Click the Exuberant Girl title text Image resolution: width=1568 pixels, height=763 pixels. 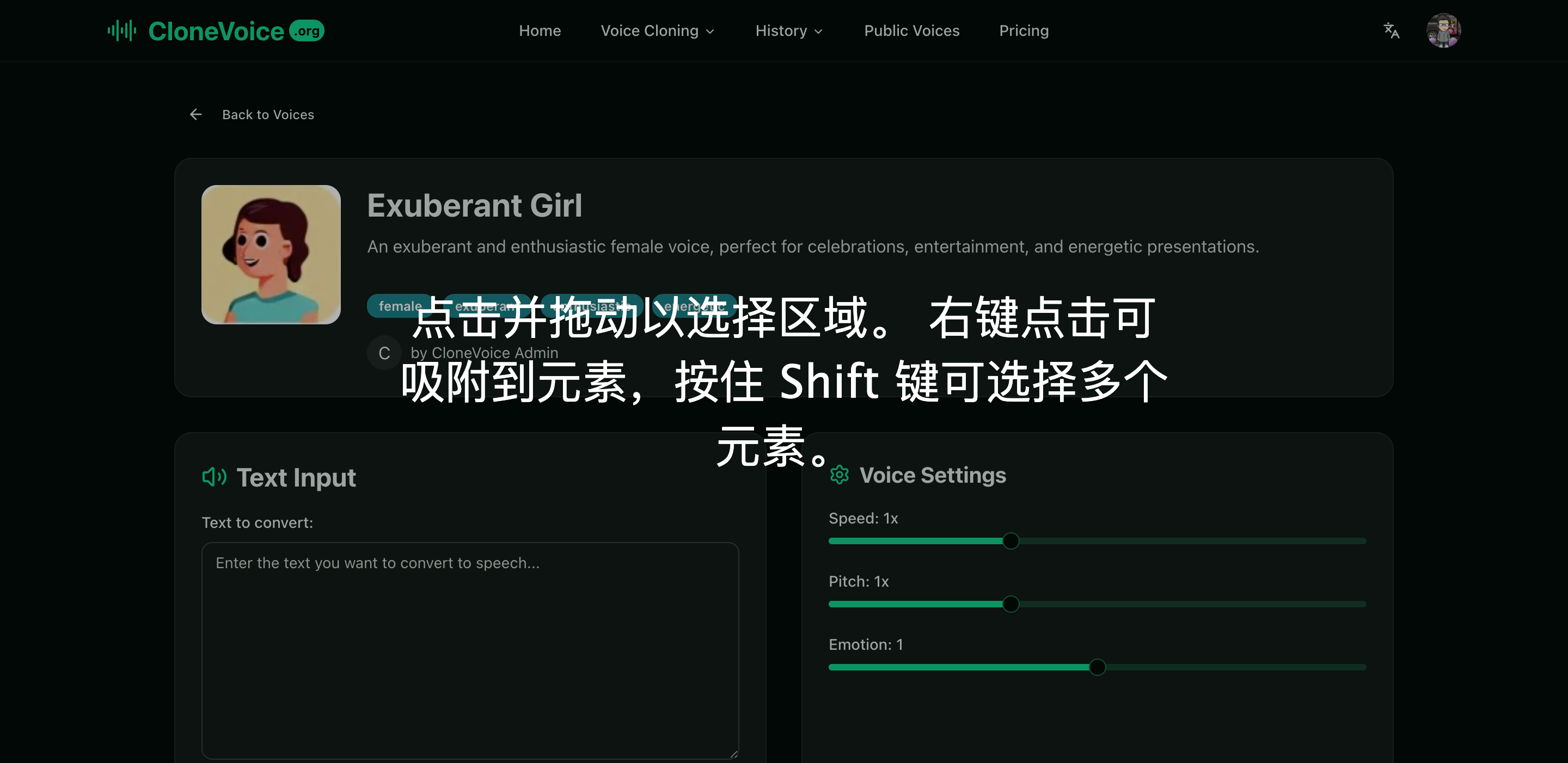(x=475, y=206)
